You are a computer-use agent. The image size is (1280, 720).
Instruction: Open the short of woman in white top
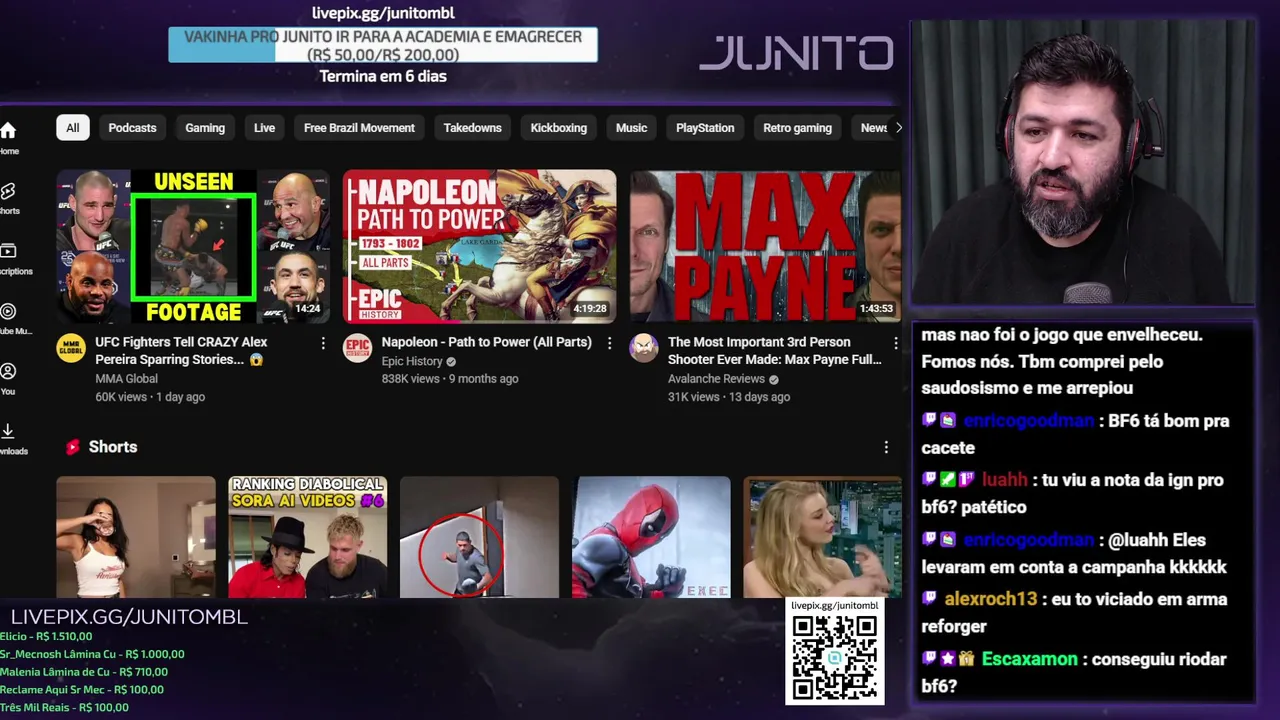click(x=136, y=537)
